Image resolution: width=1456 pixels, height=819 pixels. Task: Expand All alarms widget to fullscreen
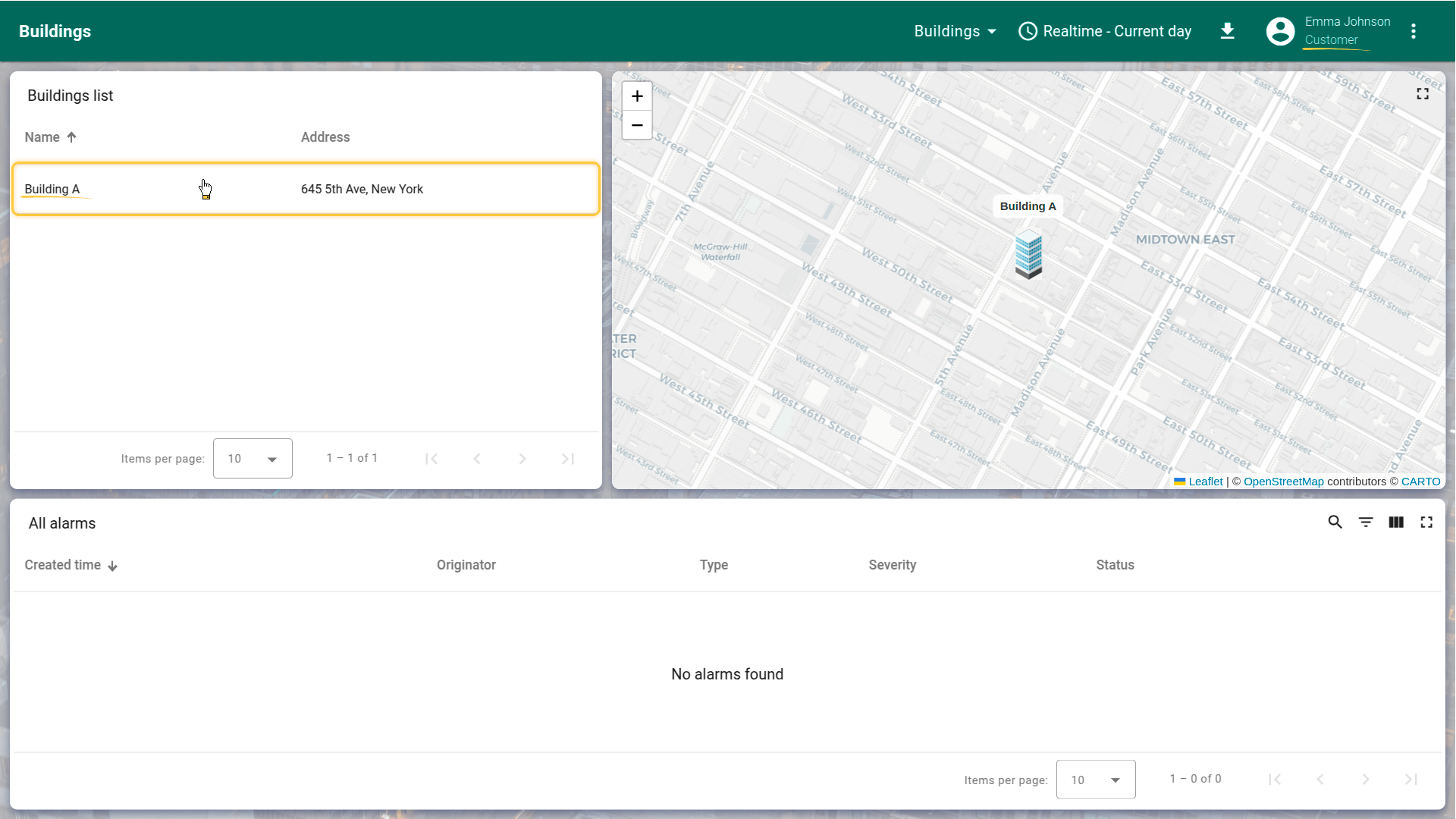coord(1426,522)
